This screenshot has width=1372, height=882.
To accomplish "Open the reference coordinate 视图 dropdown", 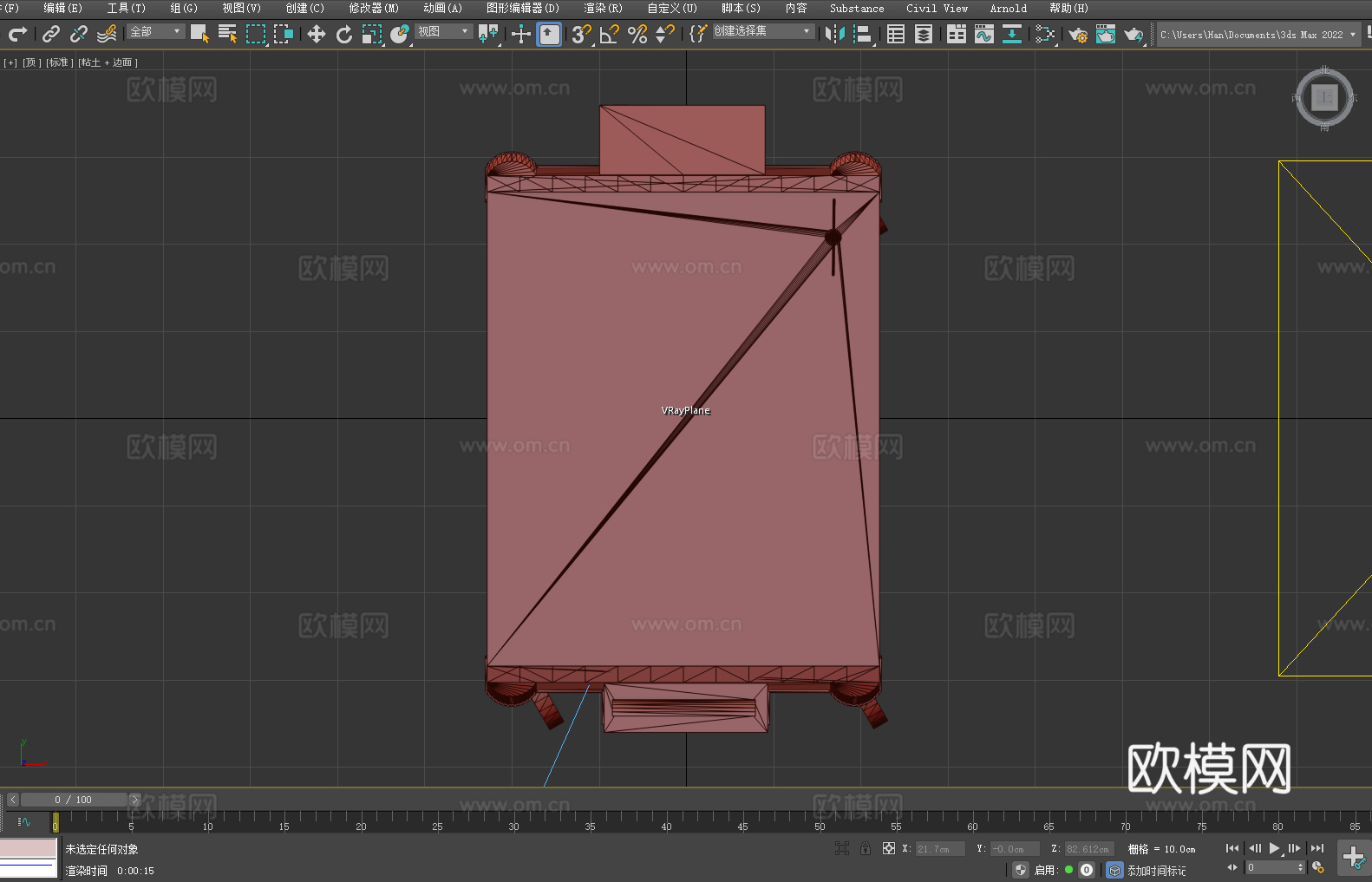I will 443,31.
